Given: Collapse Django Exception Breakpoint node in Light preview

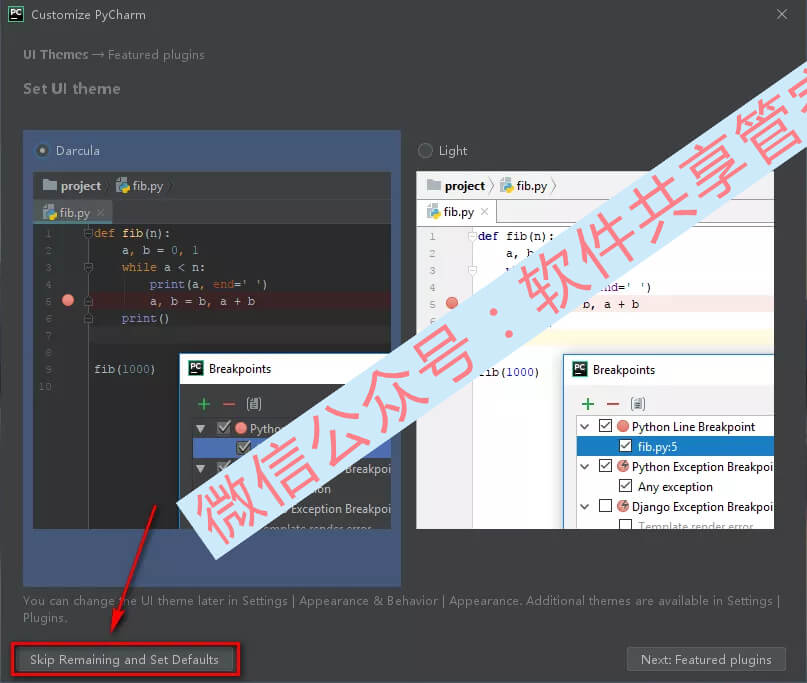Looking at the screenshot, I should 585,506.
